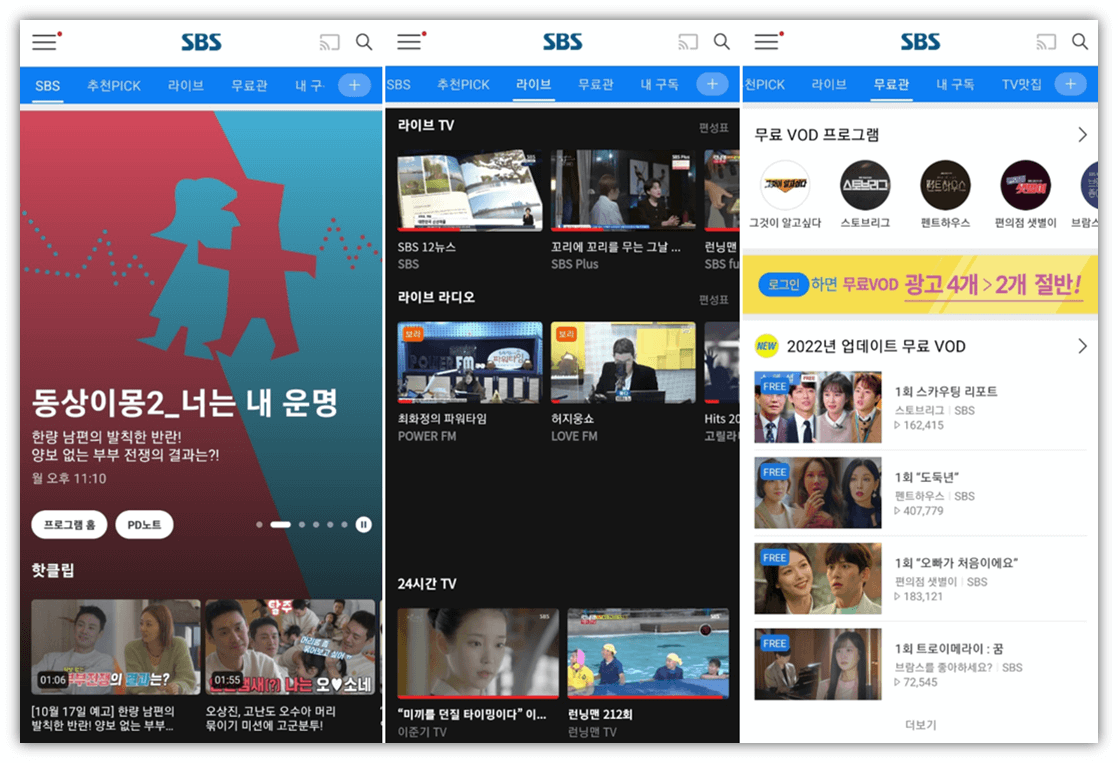1118x763 pixels.
Task: Expand 2022년 업데이트 무료 VOD arrow
Action: 1082,347
